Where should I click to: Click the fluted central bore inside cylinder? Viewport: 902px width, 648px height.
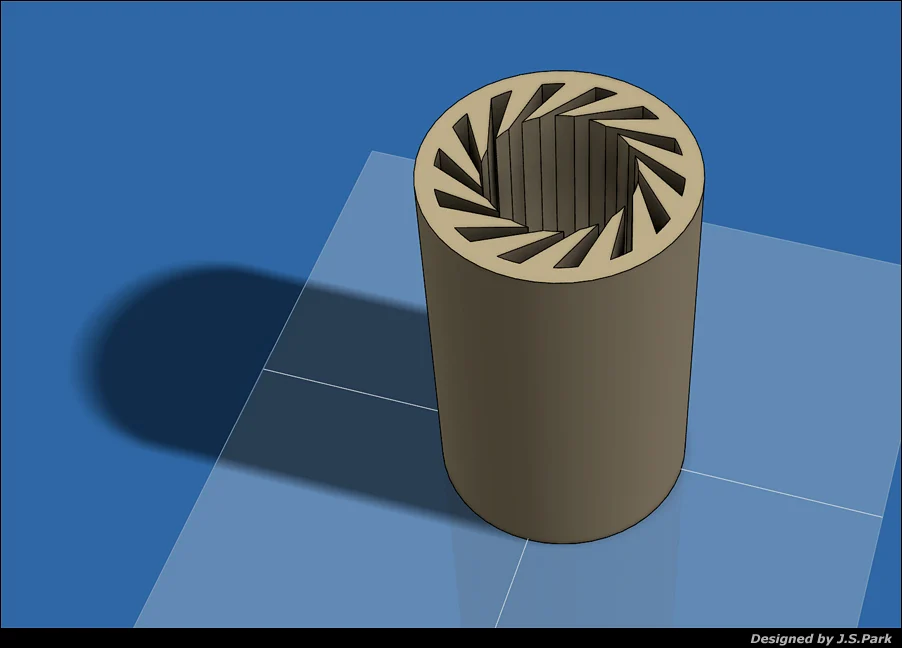[561, 173]
